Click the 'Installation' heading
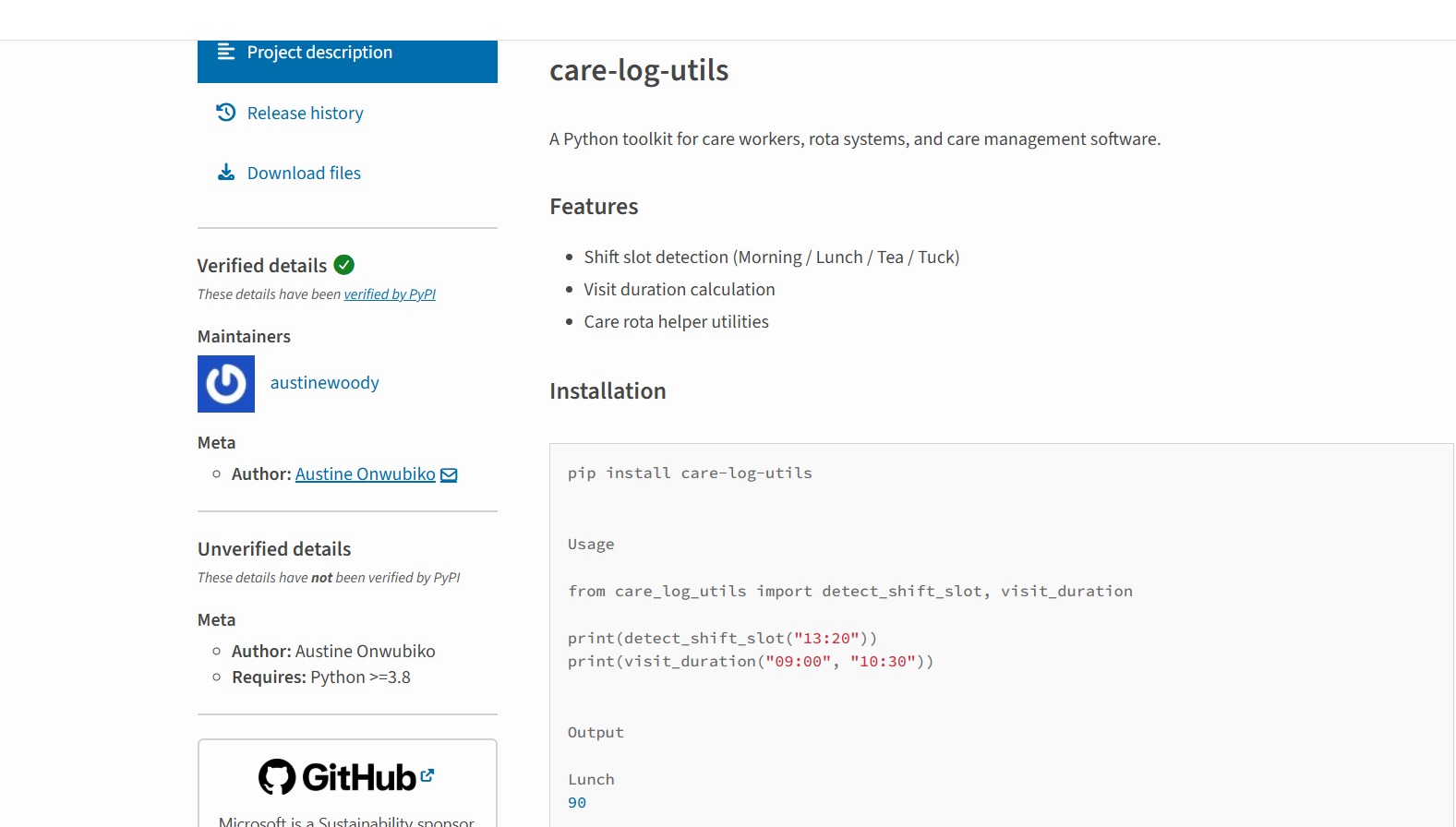The width and height of the screenshot is (1456, 827). tap(608, 391)
